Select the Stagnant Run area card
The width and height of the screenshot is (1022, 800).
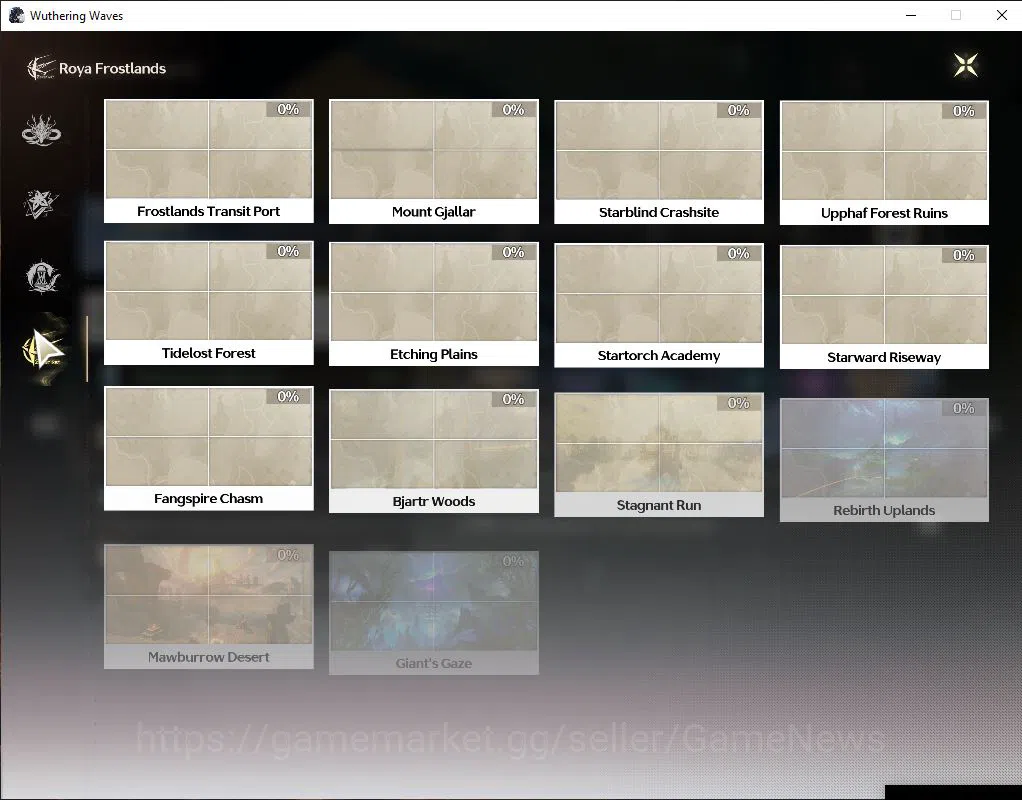659,454
